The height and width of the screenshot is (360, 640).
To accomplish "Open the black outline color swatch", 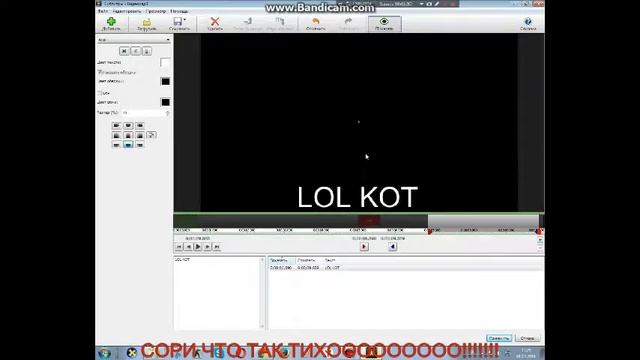I will point(165,82).
